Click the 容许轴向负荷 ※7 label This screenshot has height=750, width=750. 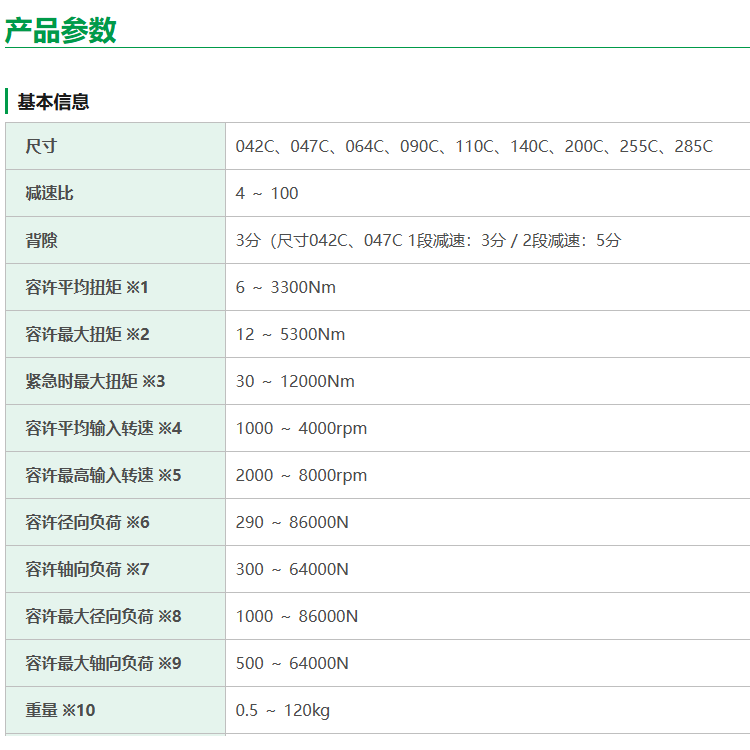pyautogui.click(x=87, y=569)
